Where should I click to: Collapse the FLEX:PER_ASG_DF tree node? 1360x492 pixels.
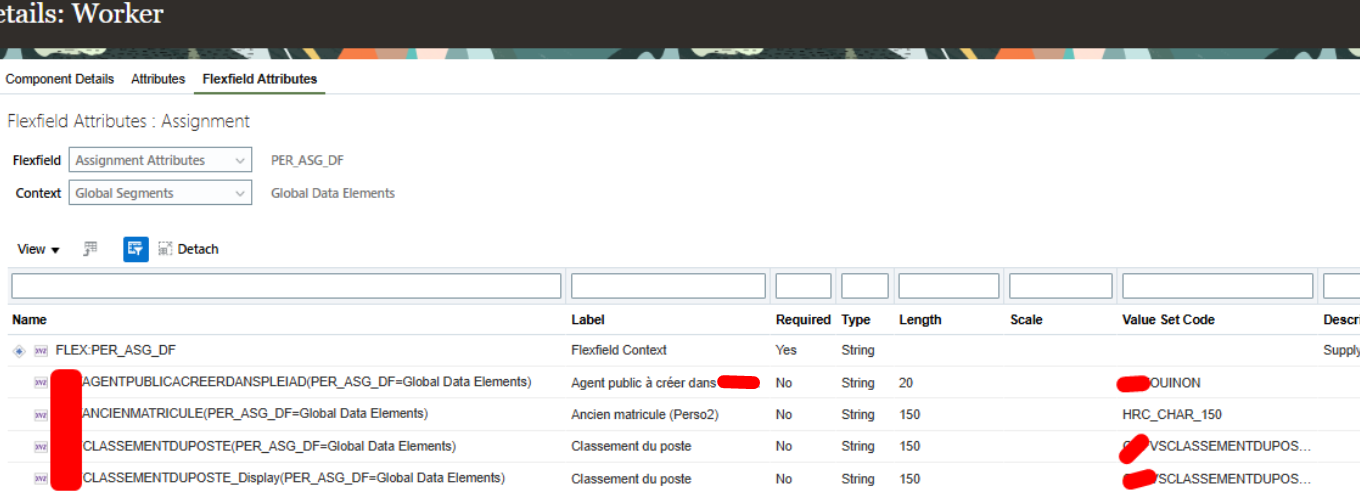click(x=19, y=351)
